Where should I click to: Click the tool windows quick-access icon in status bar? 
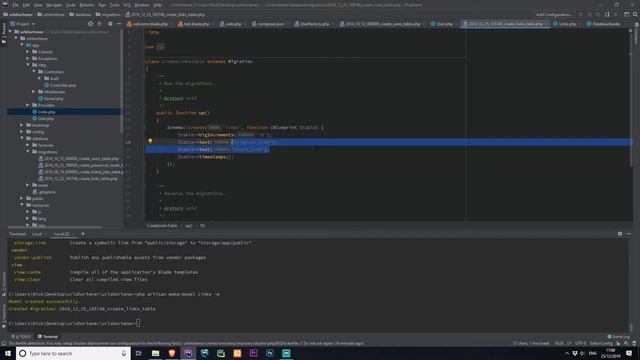[x=4, y=343]
